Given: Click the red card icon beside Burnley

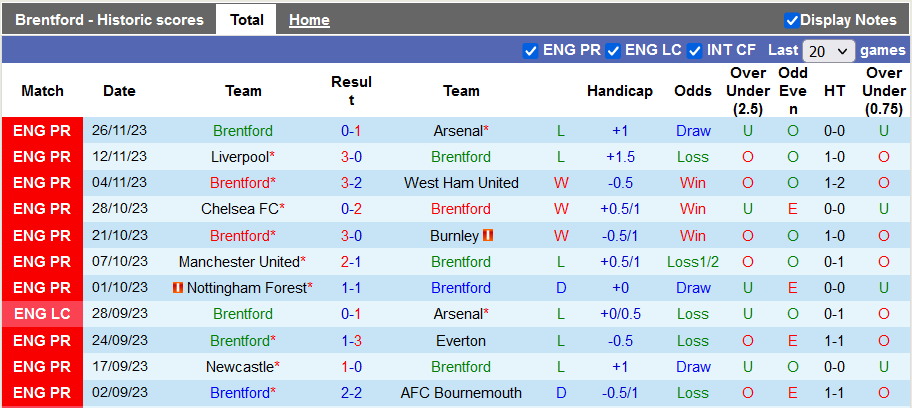Looking at the screenshot, I should tap(489, 236).
